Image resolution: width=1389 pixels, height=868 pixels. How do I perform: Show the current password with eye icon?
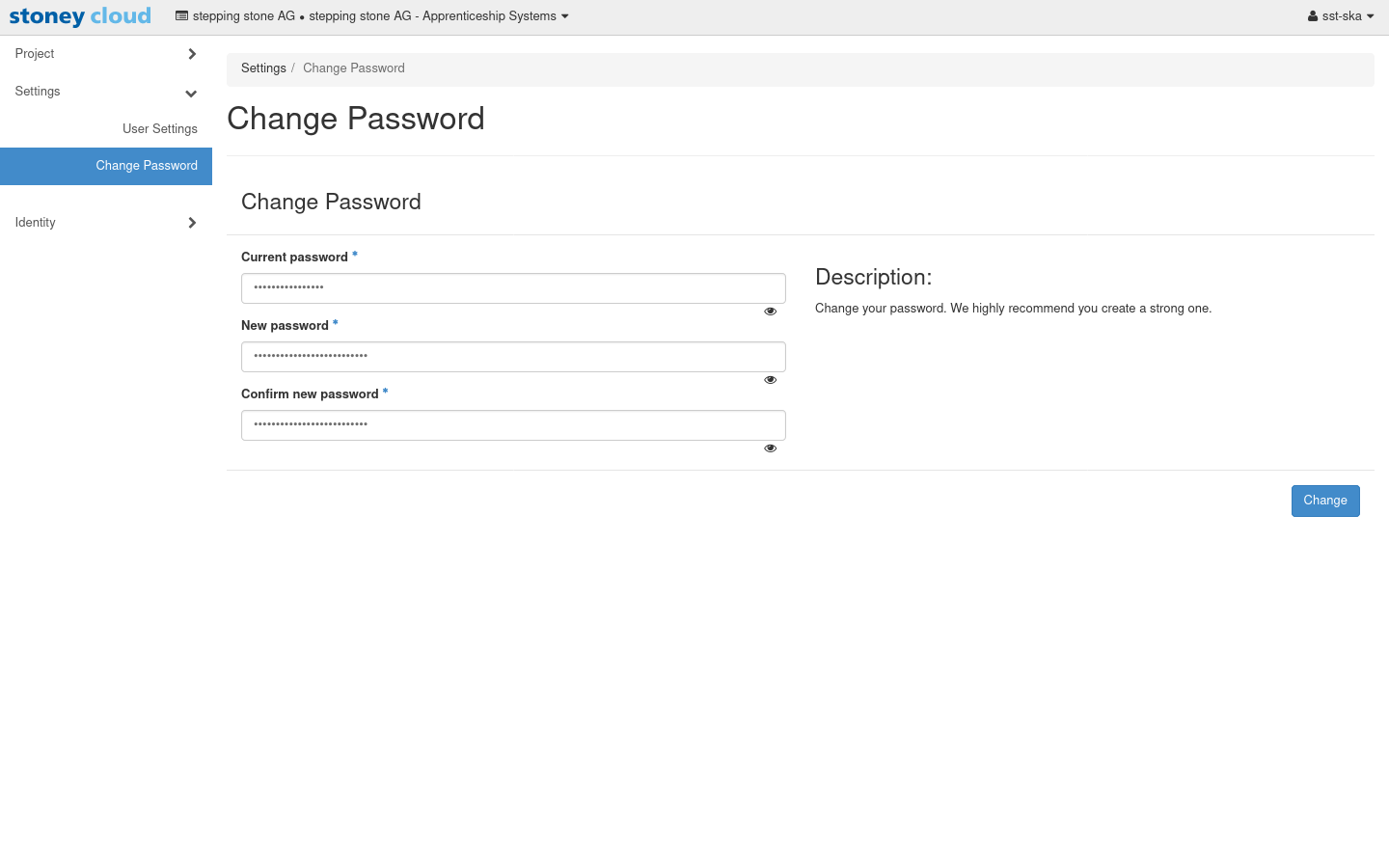770,312
